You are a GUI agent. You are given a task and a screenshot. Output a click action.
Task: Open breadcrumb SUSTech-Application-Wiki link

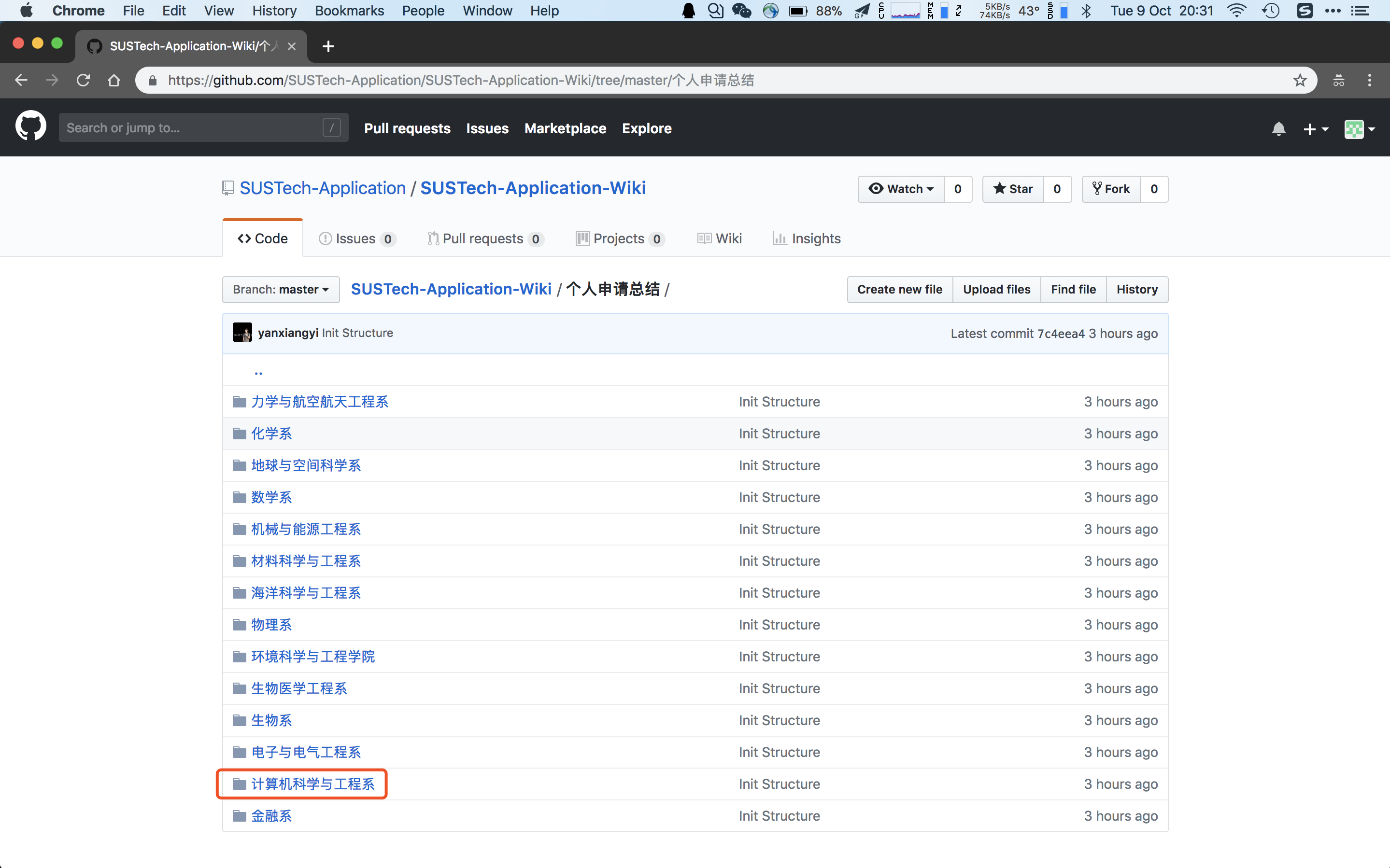451,289
